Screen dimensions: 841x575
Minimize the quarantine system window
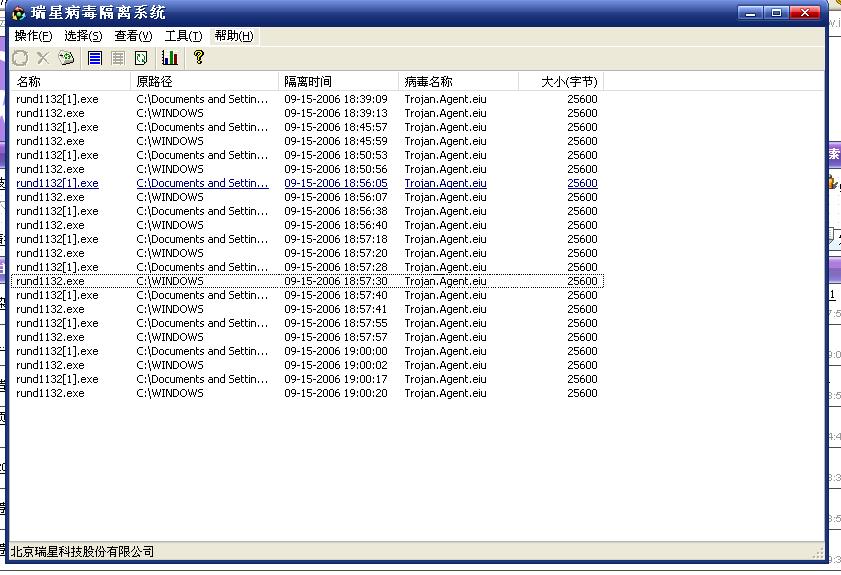coord(751,13)
